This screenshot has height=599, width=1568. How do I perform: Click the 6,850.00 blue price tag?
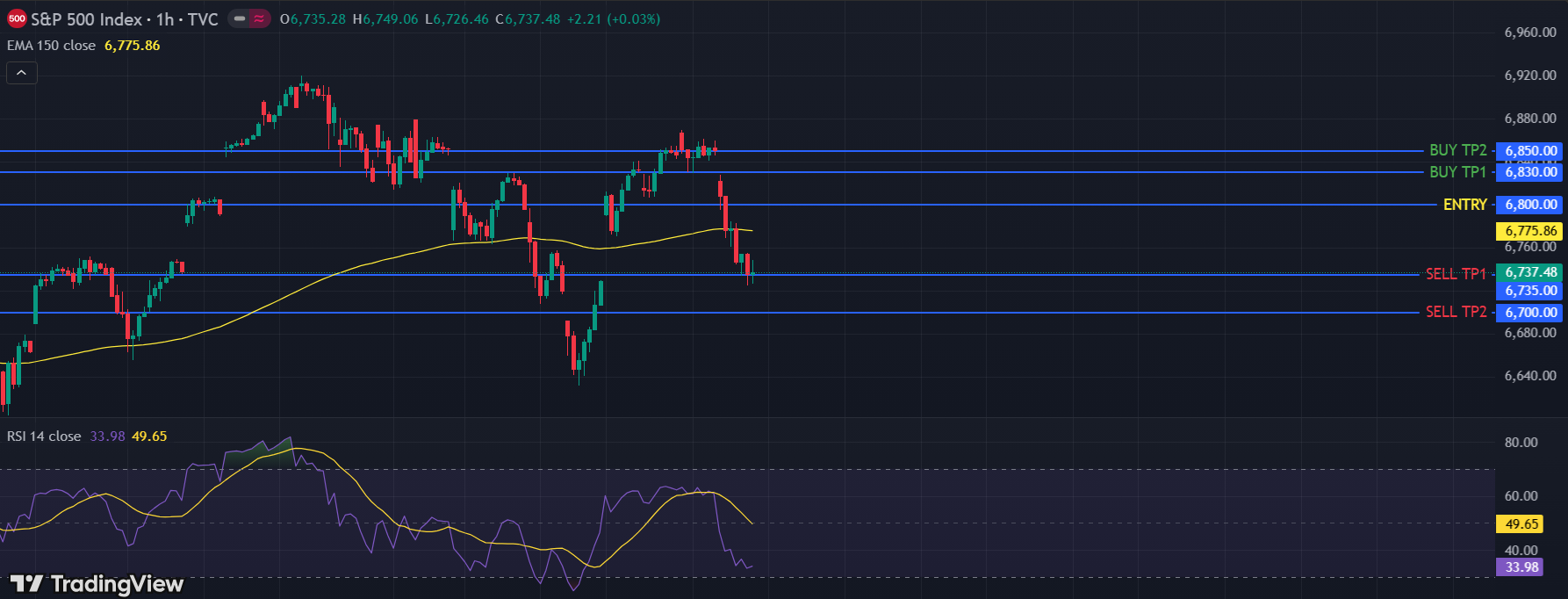tap(1530, 151)
